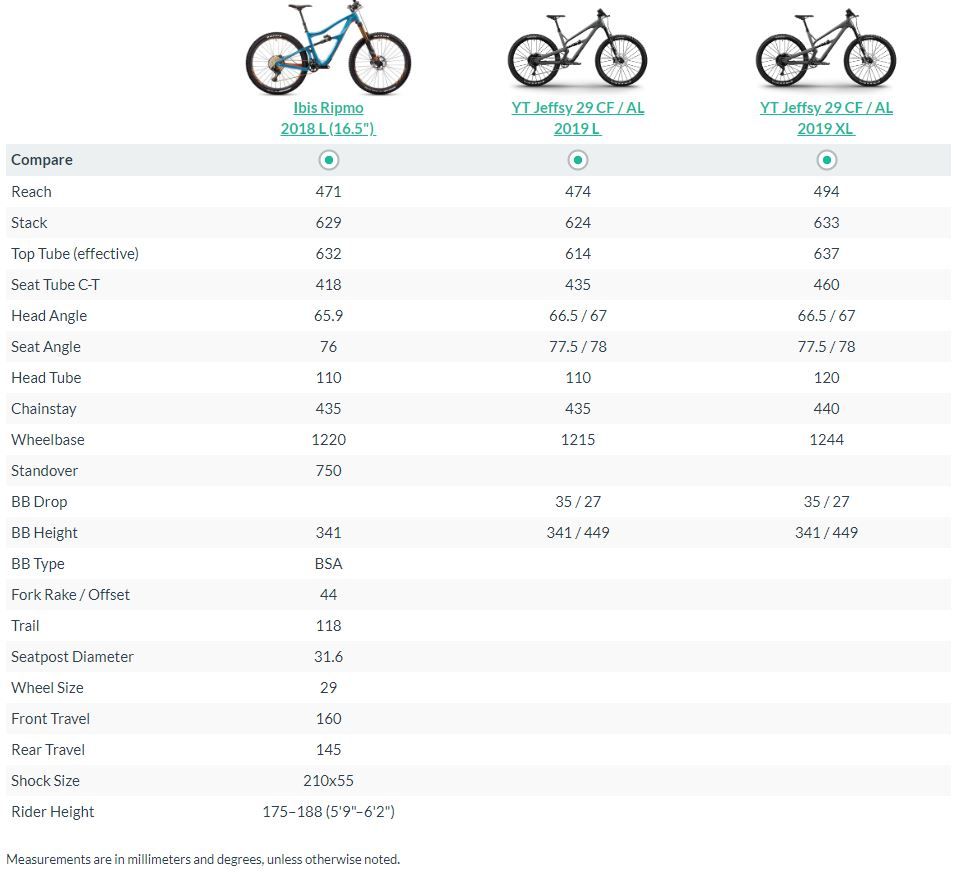955x874 pixels.
Task: Open the YT Jeffsy 29 2019 L link
Action: [x=577, y=118]
